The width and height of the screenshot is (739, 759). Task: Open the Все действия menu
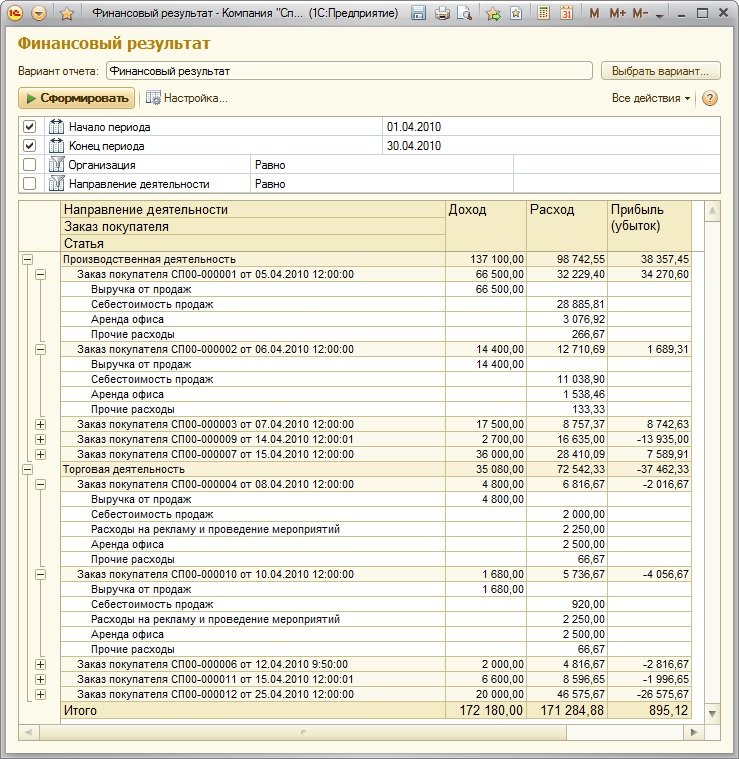coord(650,98)
